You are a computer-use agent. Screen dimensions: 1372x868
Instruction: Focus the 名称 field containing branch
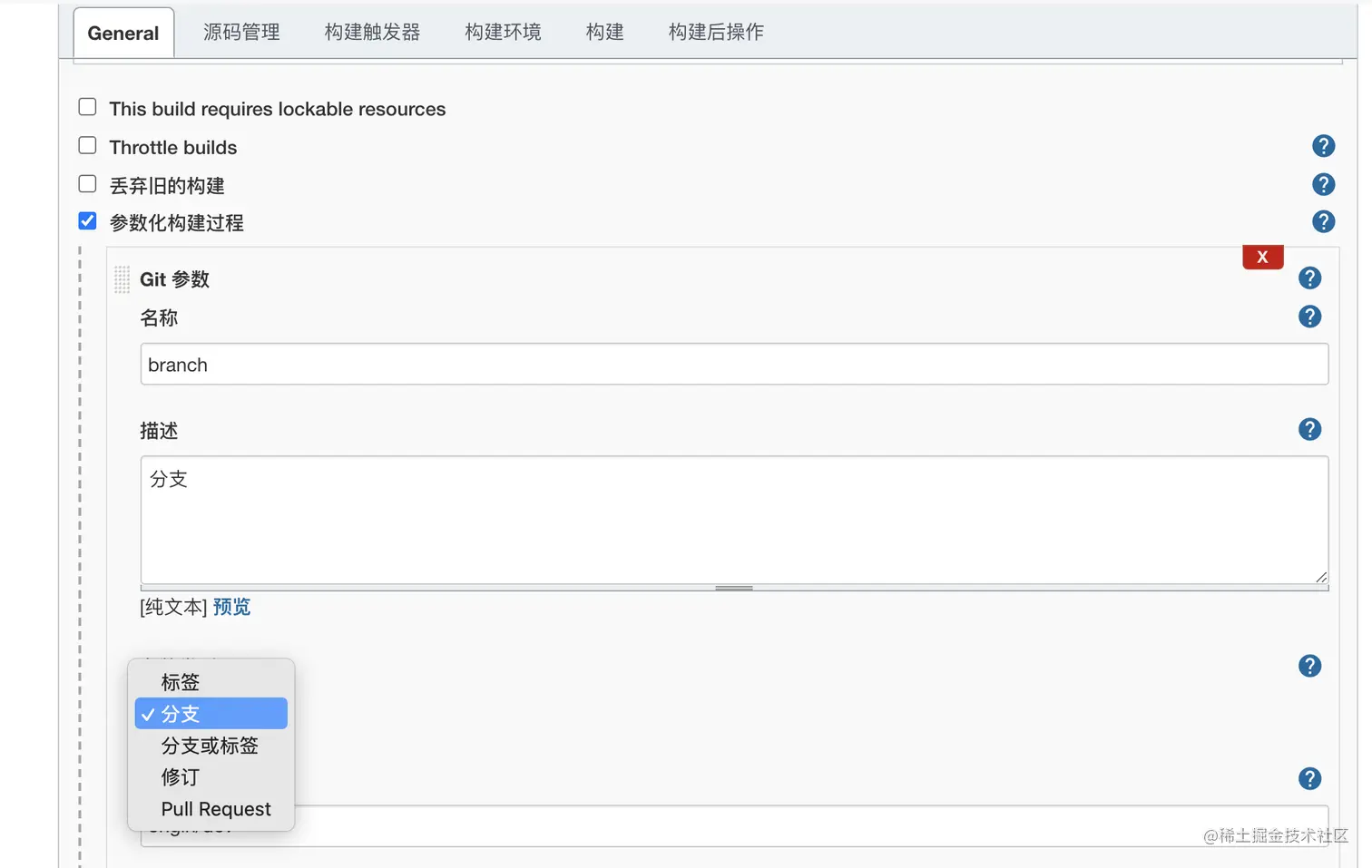tap(734, 364)
